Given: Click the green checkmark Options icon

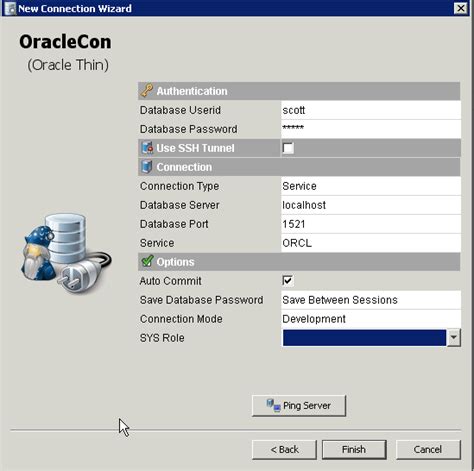Looking at the screenshot, I should (147, 261).
